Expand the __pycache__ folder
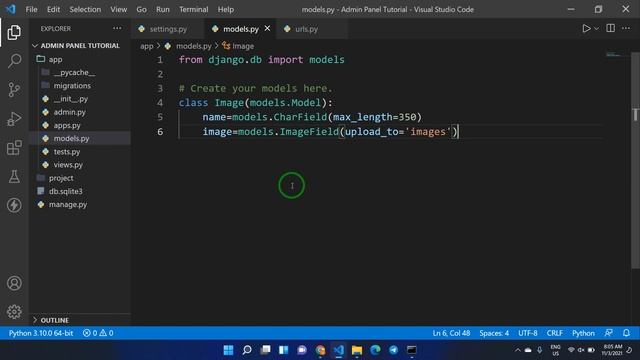The image size is (640, 360). [x=80, y=72]
